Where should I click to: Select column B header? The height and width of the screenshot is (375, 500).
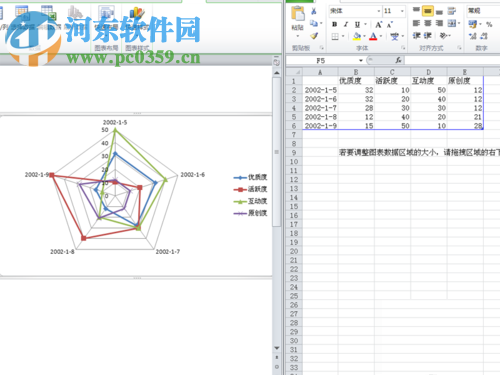(356, 72)
